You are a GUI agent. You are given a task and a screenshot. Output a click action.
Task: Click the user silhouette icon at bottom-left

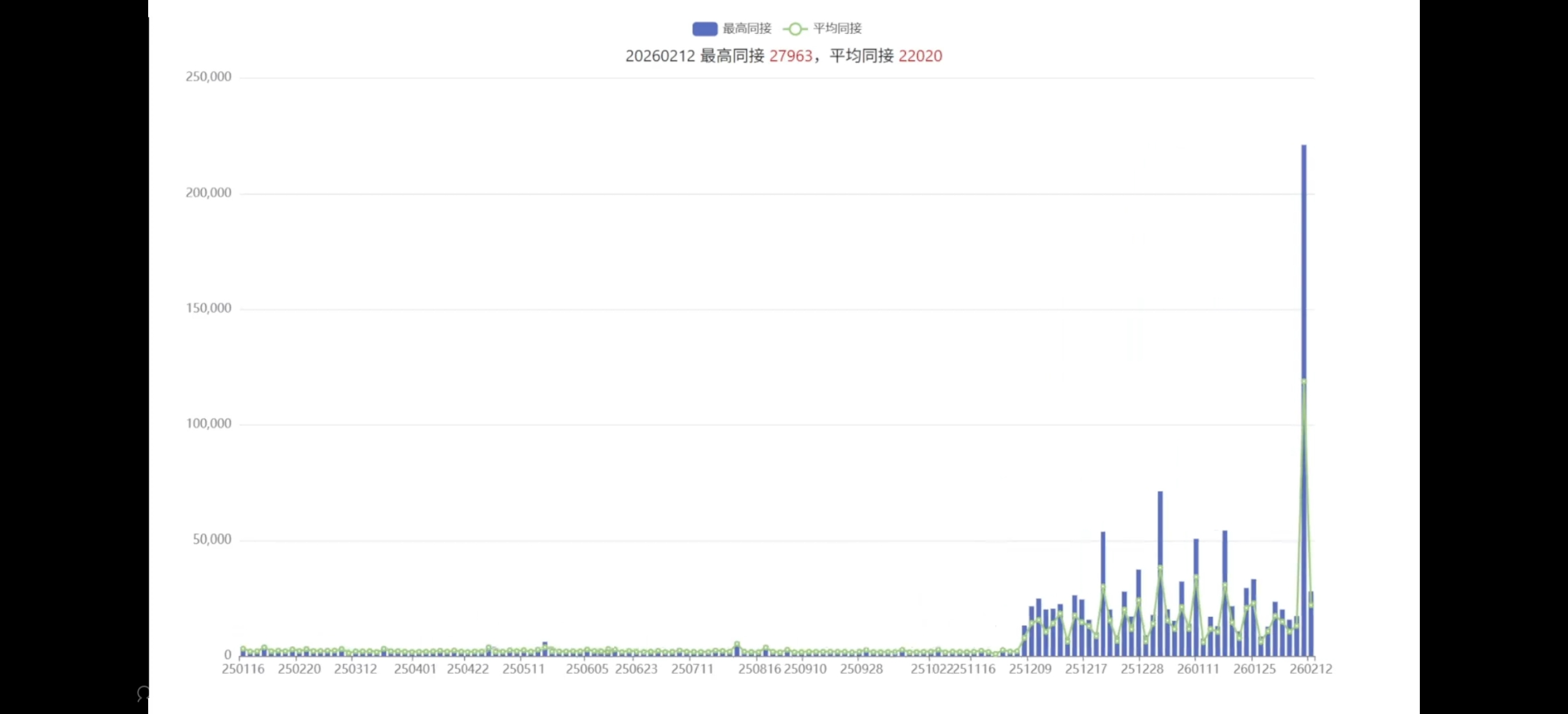click(143, 692)
